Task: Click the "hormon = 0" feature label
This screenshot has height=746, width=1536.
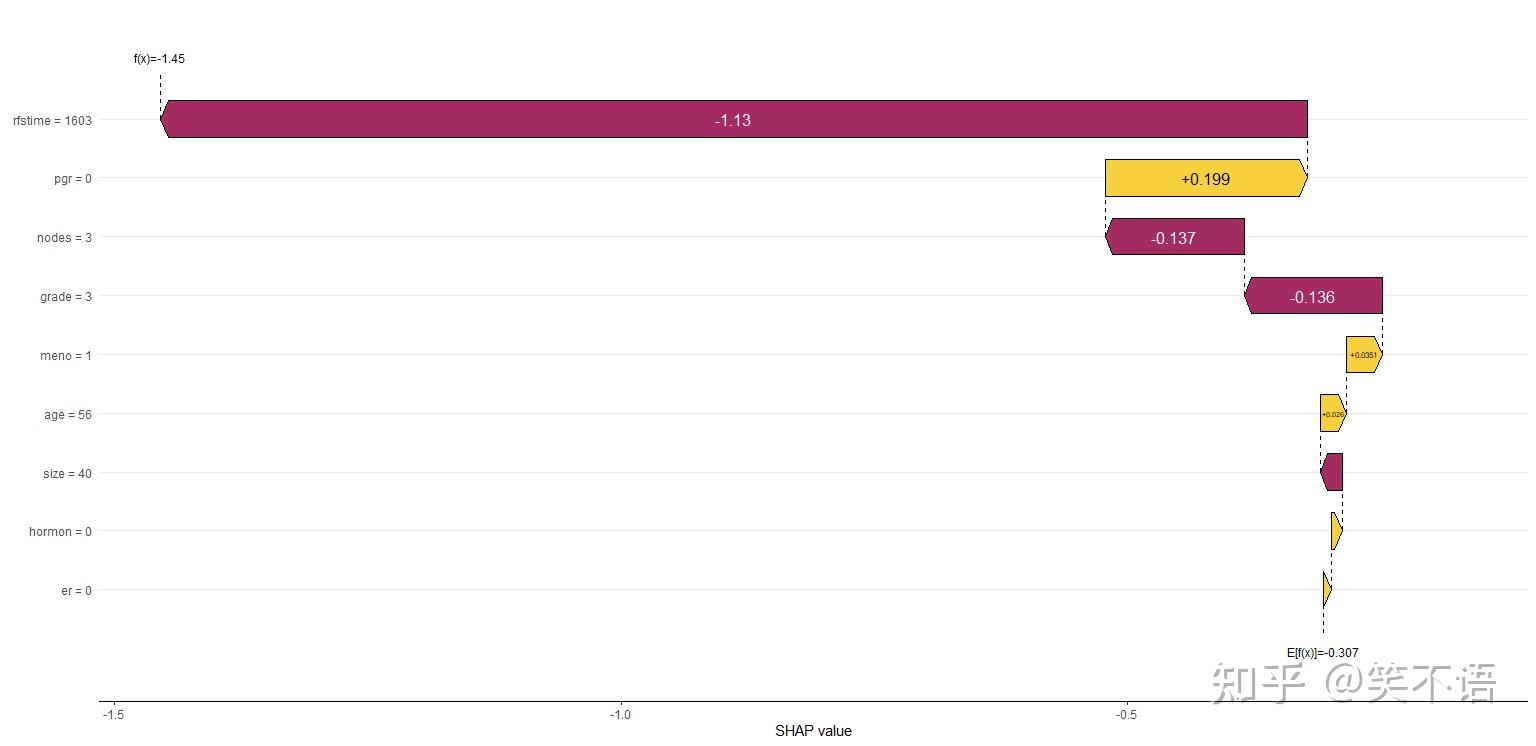Action: coord(60,532)
